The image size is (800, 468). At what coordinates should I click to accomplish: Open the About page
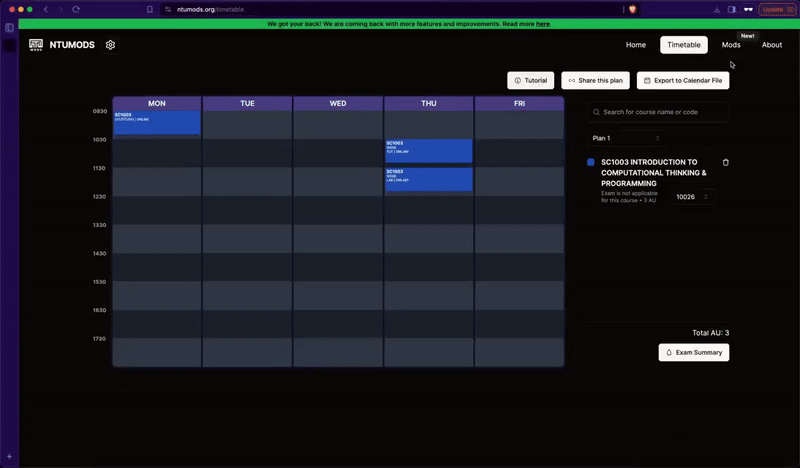[x=772, y=45]
